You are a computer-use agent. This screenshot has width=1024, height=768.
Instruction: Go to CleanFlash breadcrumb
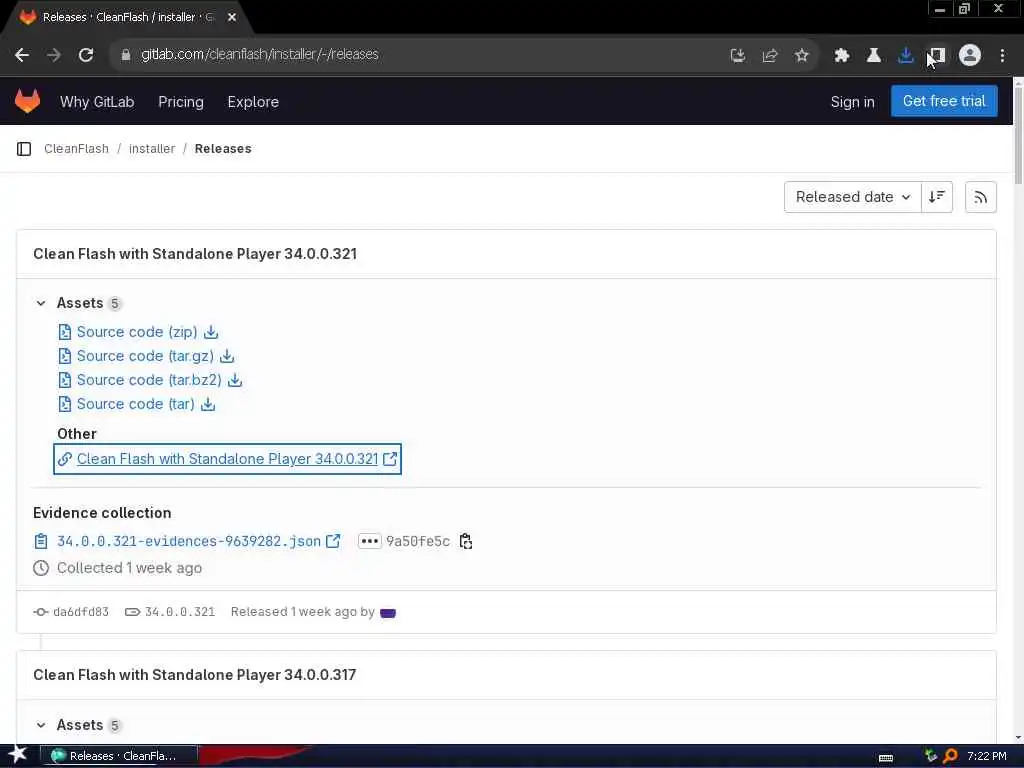point(76,149)
